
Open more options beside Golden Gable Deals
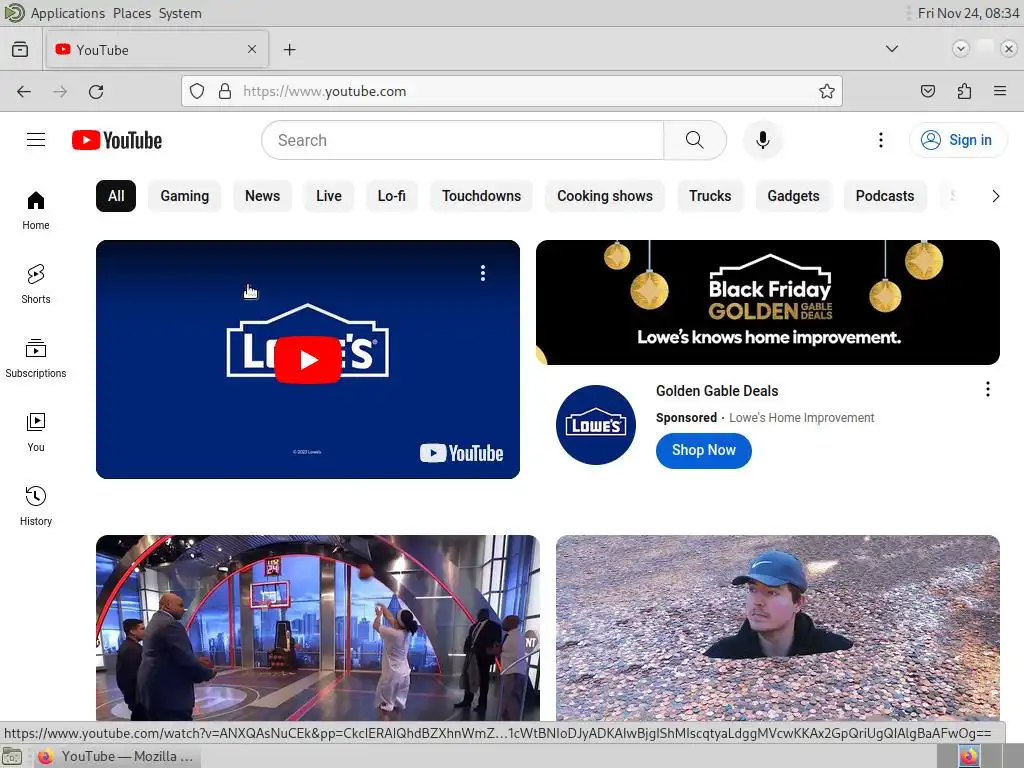(987, 389)
